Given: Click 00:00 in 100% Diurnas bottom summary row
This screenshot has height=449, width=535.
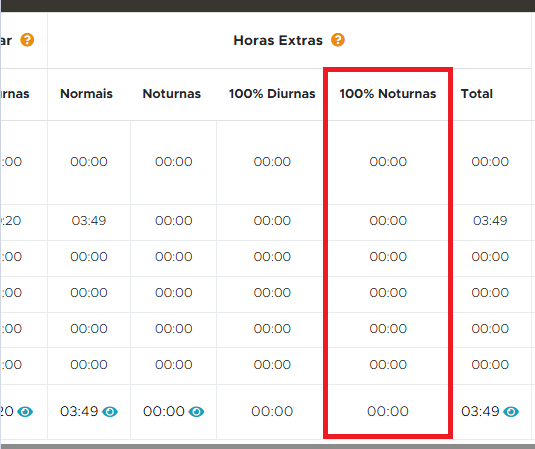Looking at the screenshot, I should tap(272, 411).
